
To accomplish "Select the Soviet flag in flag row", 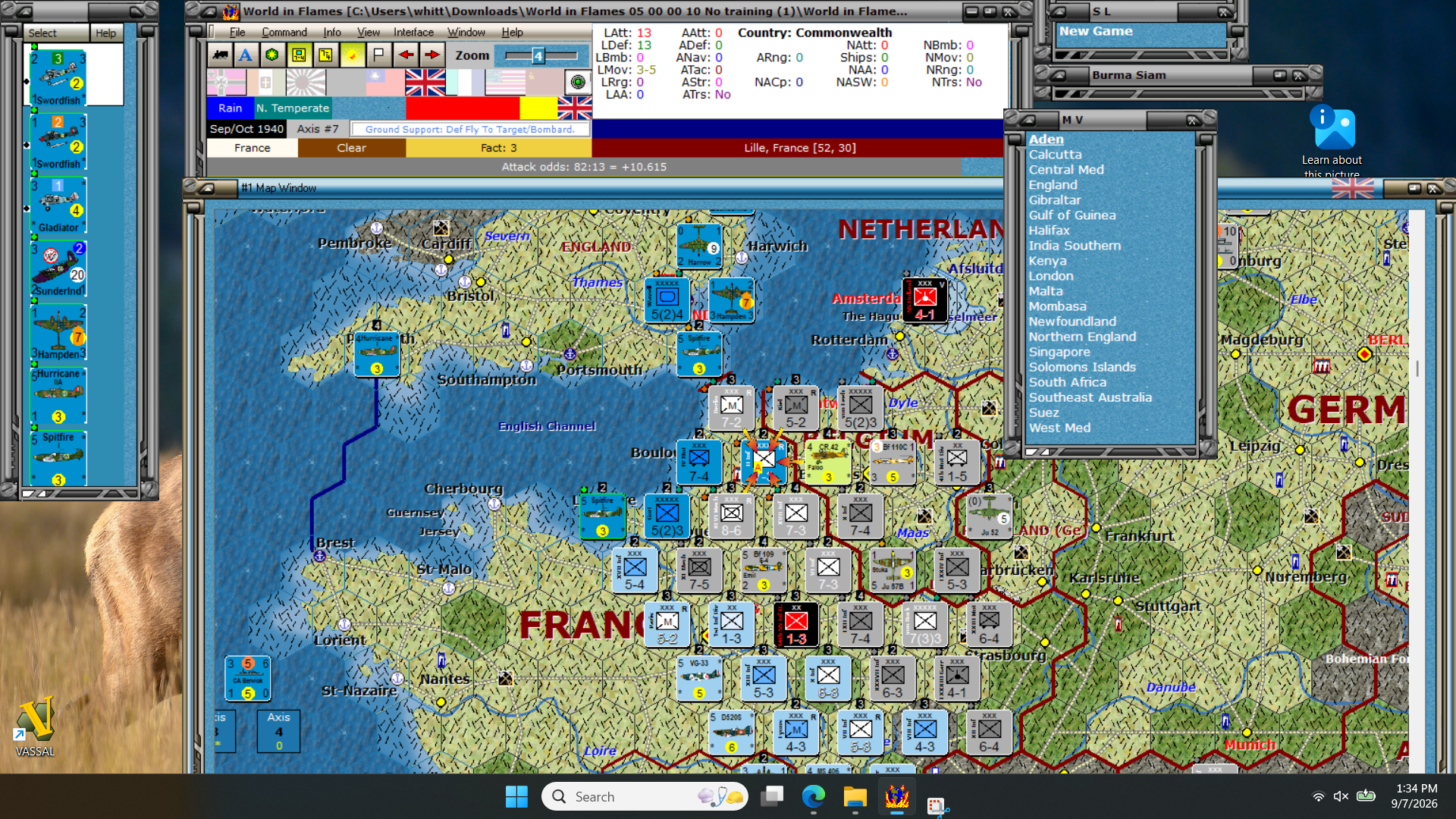I will (x=544, y=82).
